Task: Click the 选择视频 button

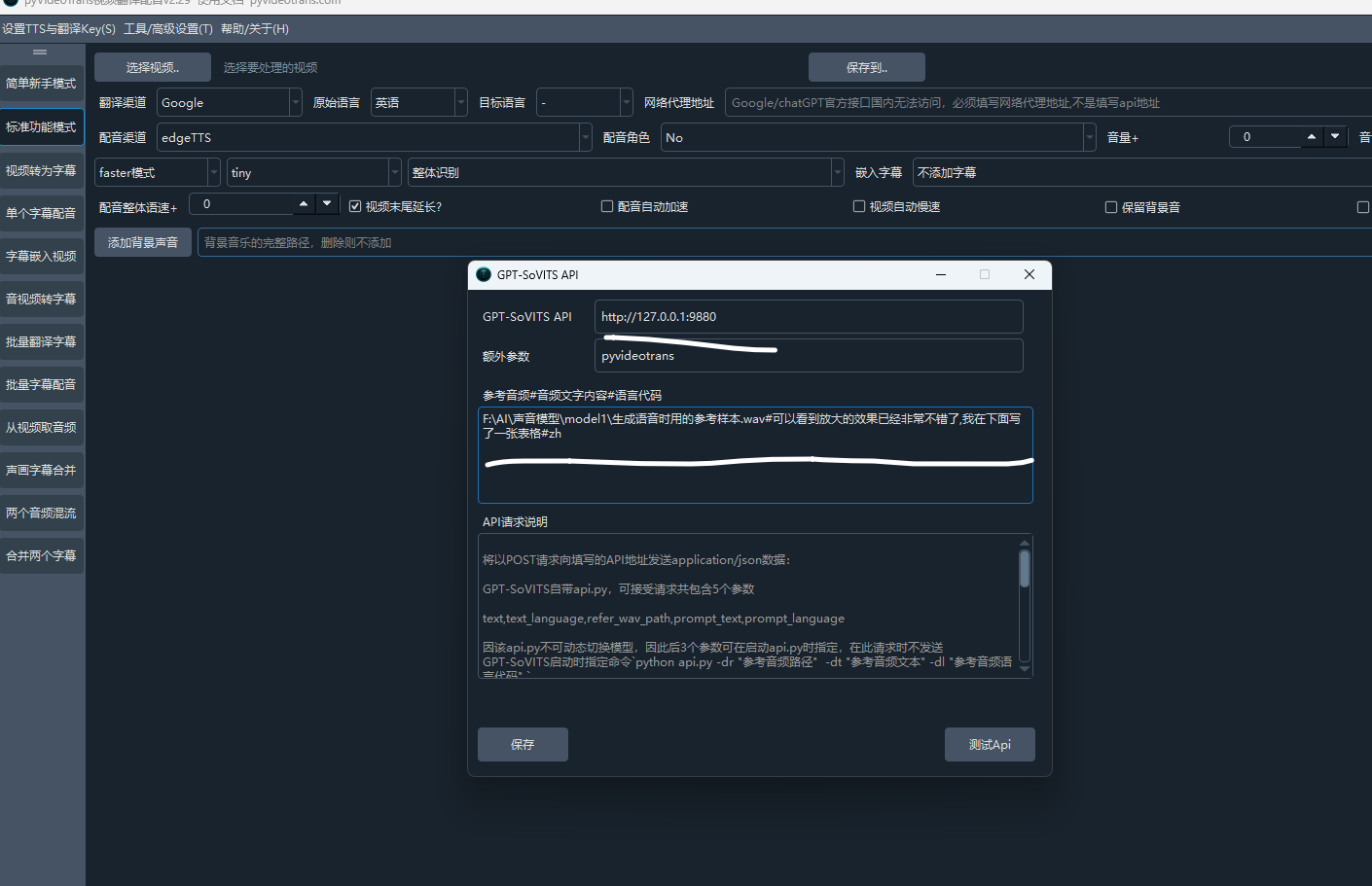Action: pos(153,67)
